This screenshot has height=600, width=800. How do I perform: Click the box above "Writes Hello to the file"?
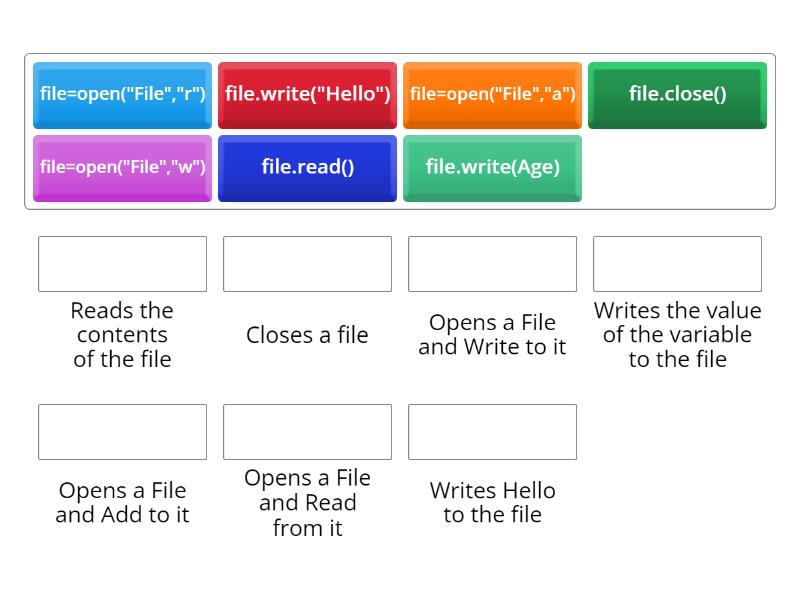pos(492,432)
